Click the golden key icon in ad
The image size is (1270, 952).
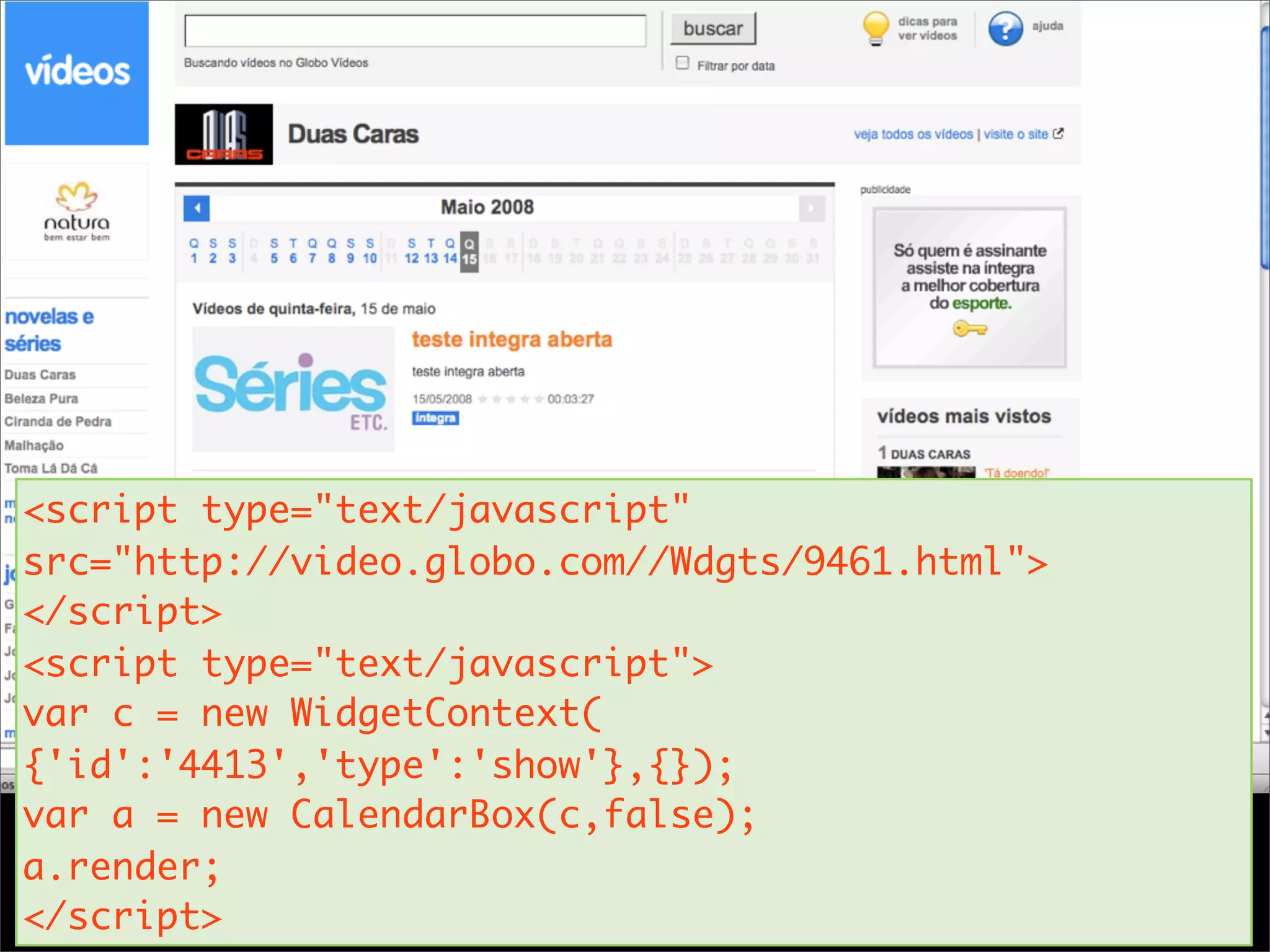970,328
